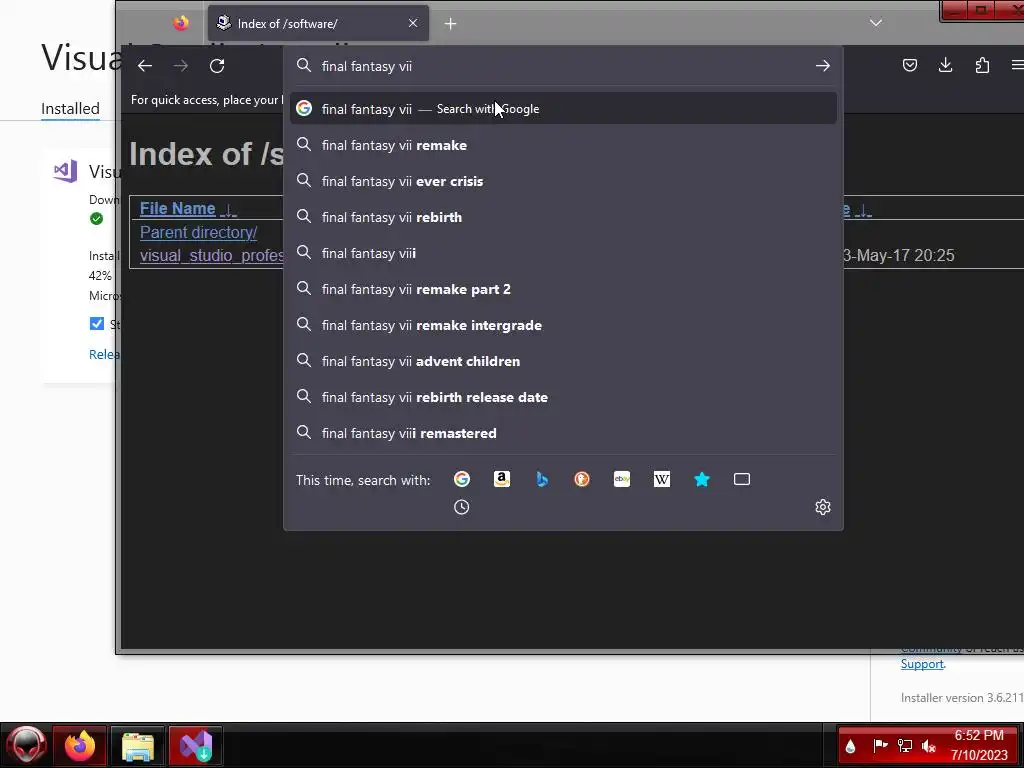The image size is (1024, 768).
Task: Click the Visual Studio logo in Installer
Action: coord(65,171)
